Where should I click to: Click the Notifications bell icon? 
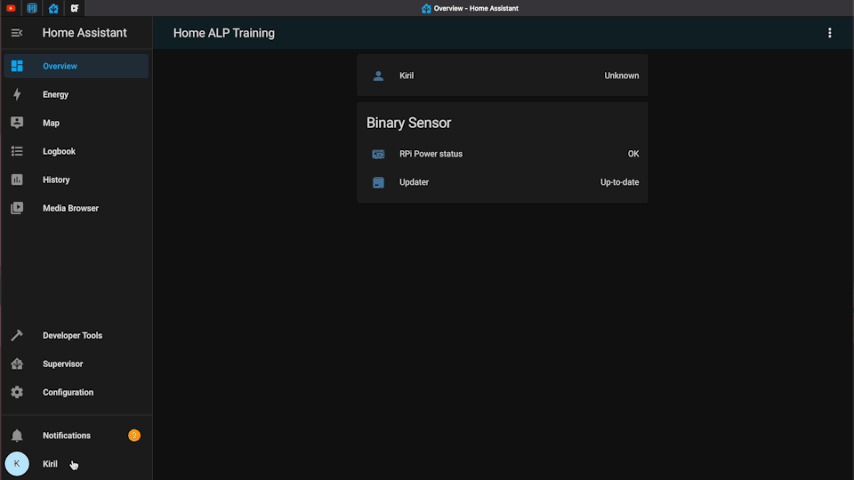click(x=17, y=435)
